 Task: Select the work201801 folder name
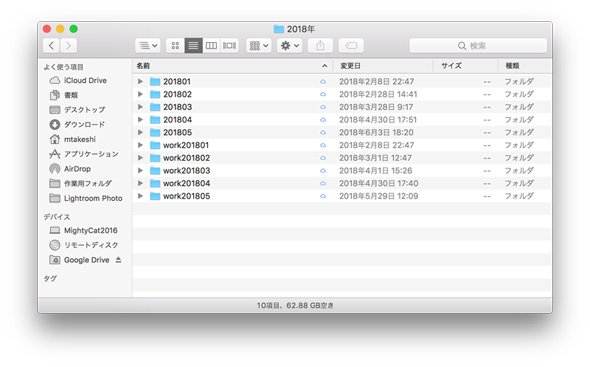coord(186,145)
